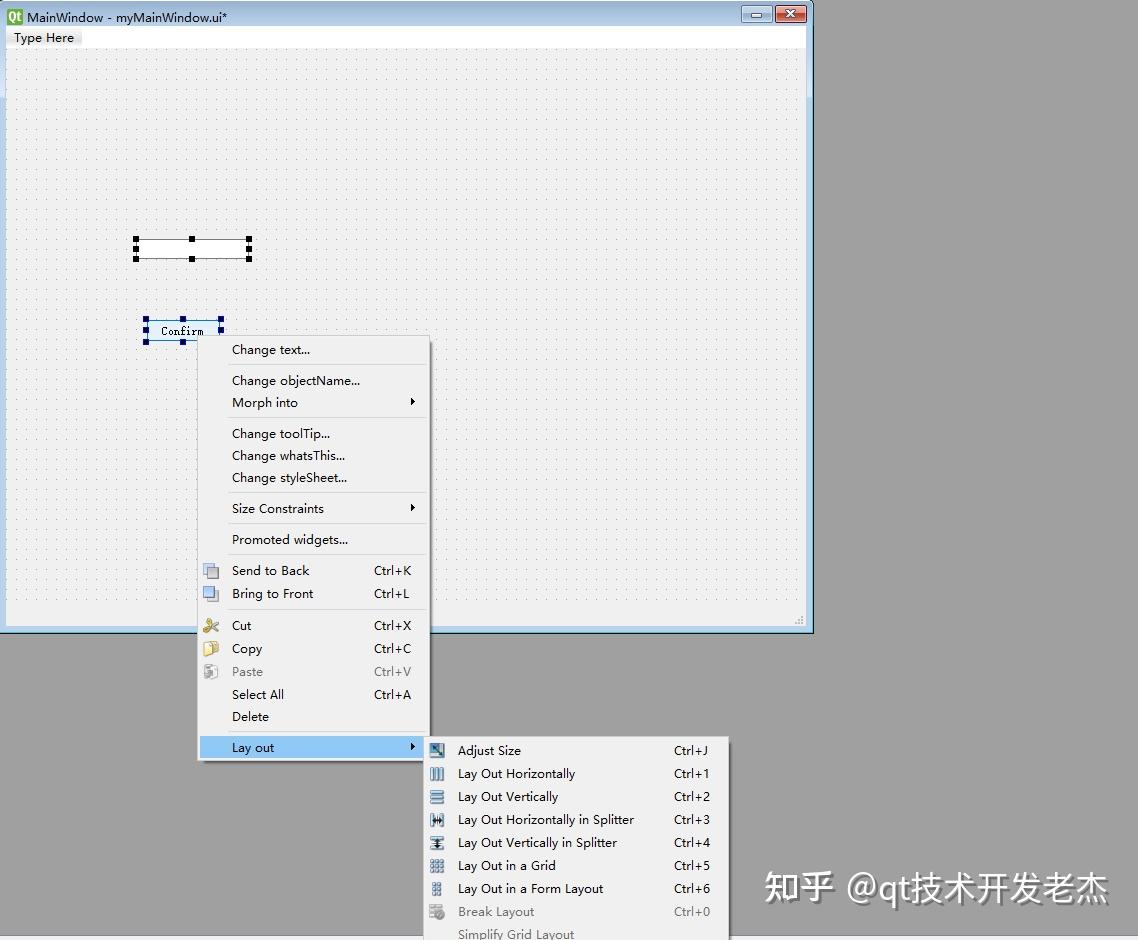Image resolution: width=1138 pixels, height=940 pixels.
Task: Select the Copy icon in the context menu
Action: 212,648
